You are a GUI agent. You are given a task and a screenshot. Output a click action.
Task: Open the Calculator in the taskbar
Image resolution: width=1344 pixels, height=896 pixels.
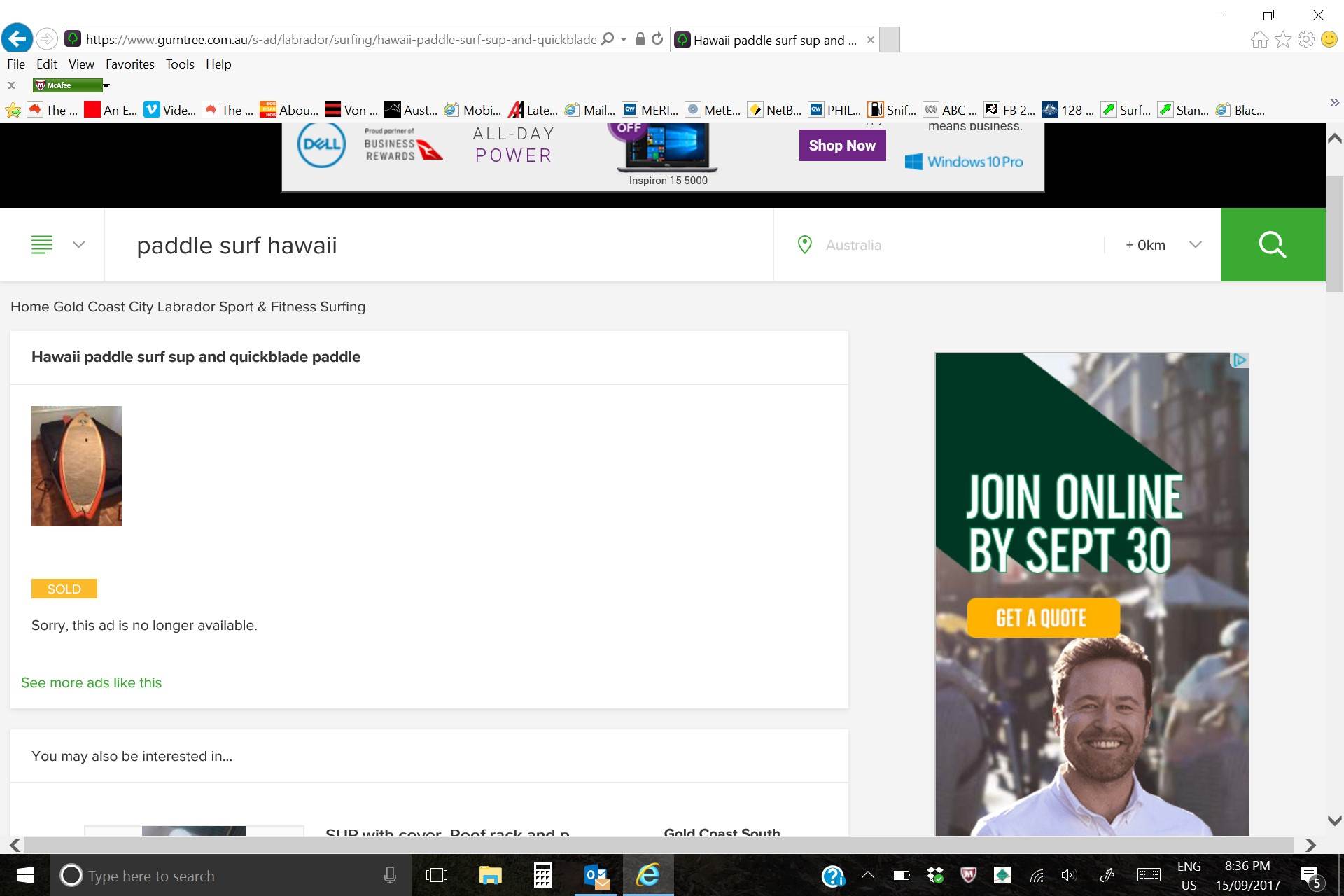point(542,875)
